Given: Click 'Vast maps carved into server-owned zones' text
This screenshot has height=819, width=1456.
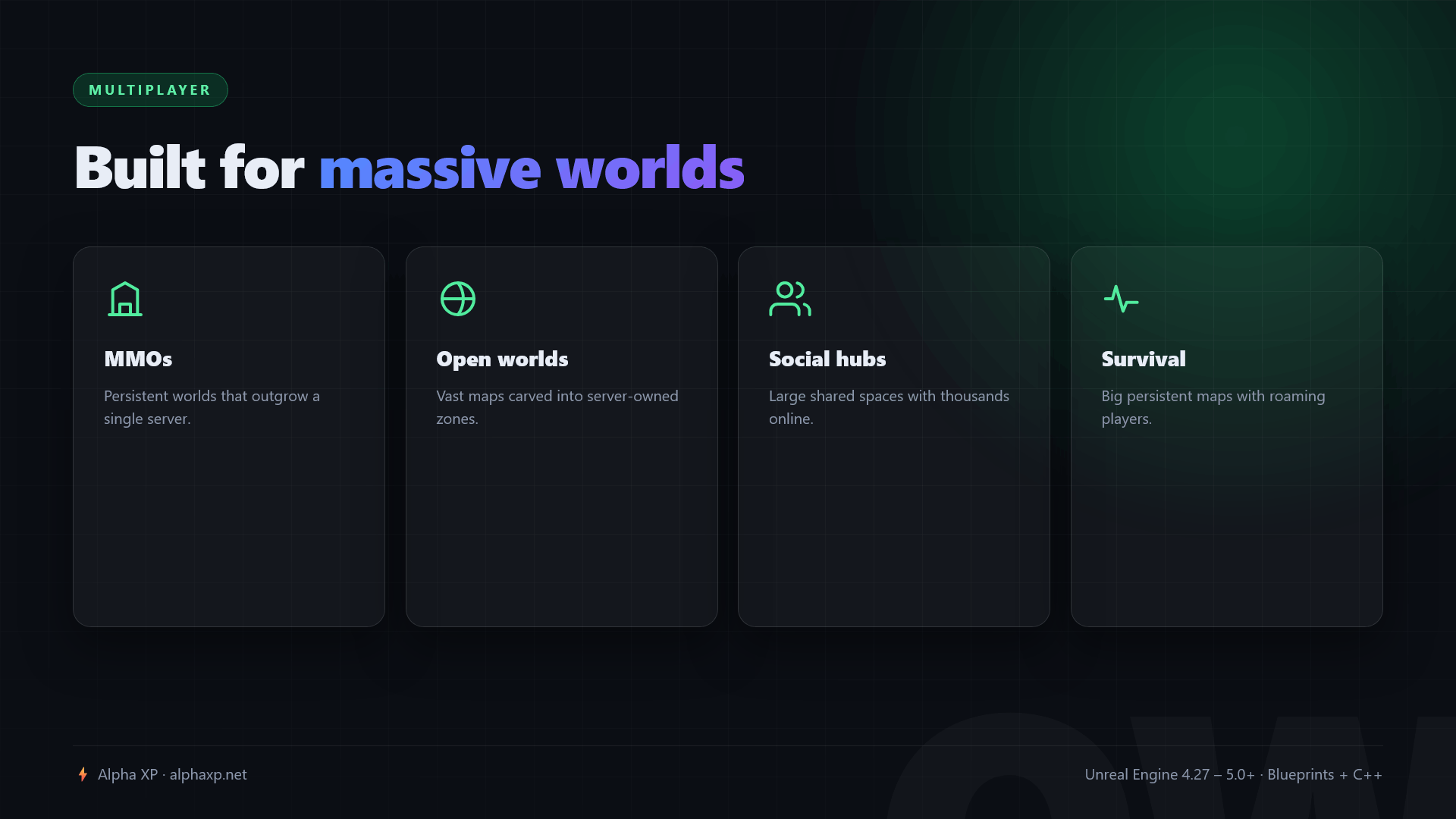Looking at the screenshot, I should pyautogui.click(x=557, y=407).
